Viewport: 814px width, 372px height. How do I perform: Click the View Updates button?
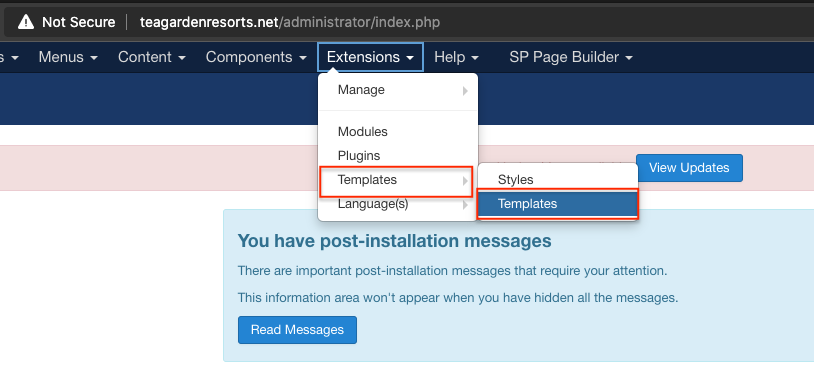689,168
